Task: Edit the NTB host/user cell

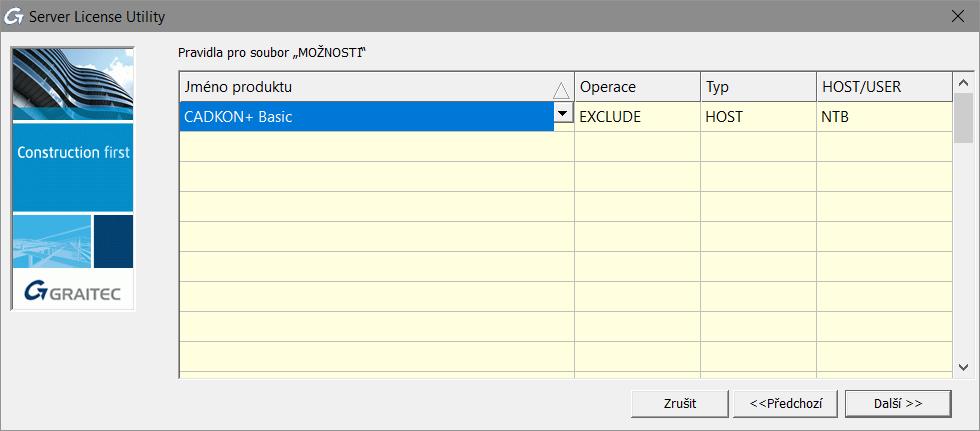Action: (x=883, y=117)
